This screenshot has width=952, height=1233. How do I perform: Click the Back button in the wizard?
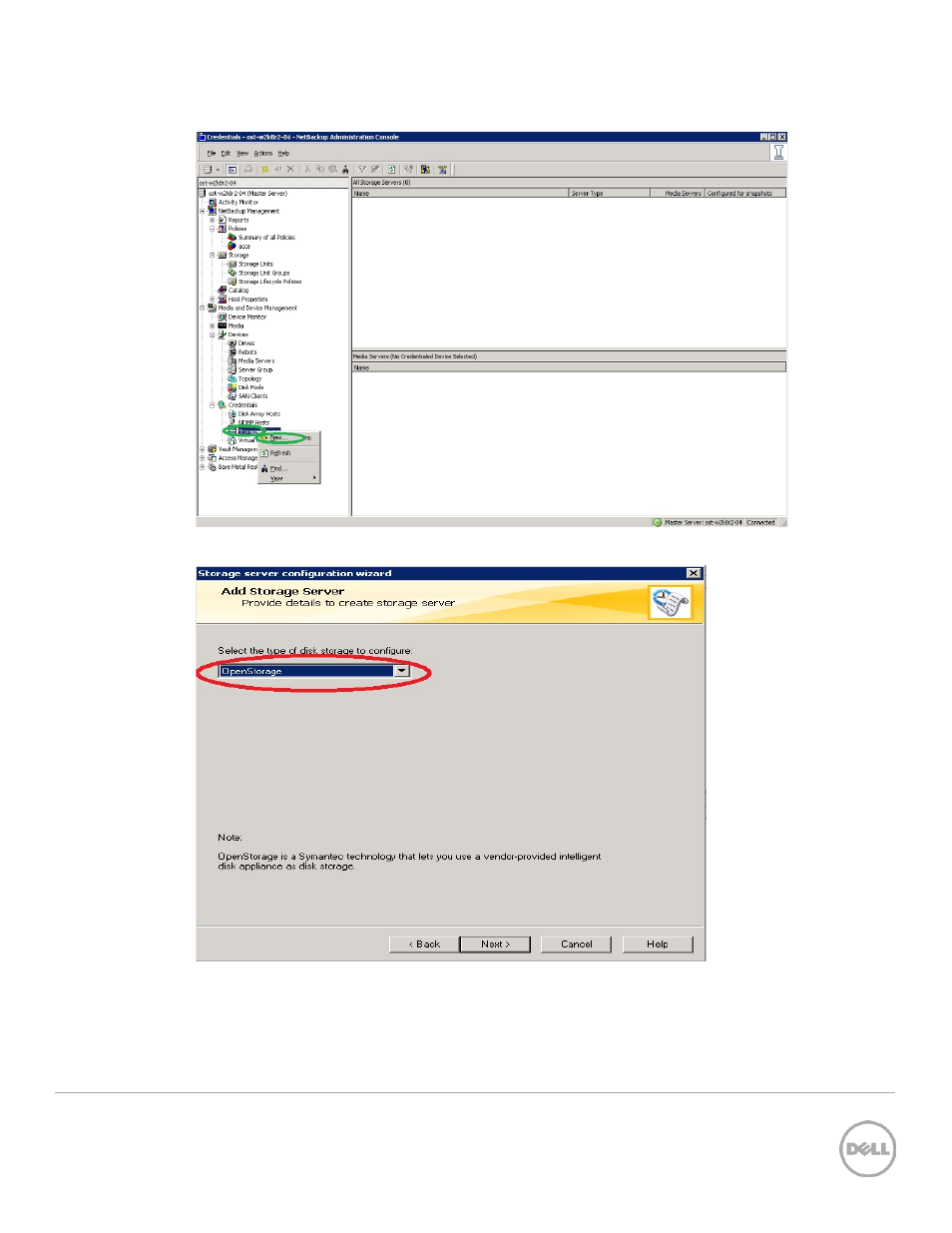(x=424, y=944)
